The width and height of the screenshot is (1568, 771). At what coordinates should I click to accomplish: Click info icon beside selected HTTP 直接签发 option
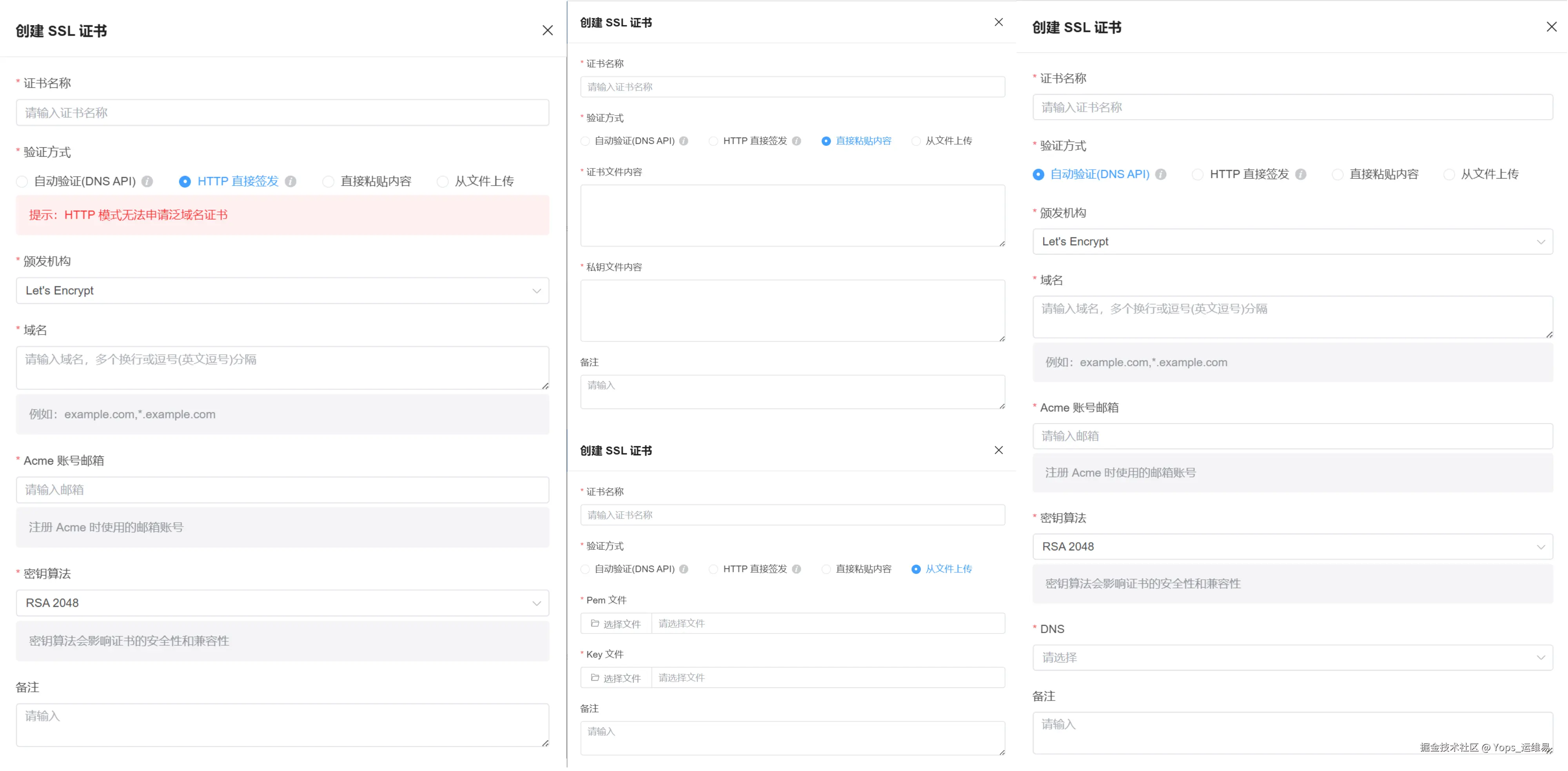(290, 181)
